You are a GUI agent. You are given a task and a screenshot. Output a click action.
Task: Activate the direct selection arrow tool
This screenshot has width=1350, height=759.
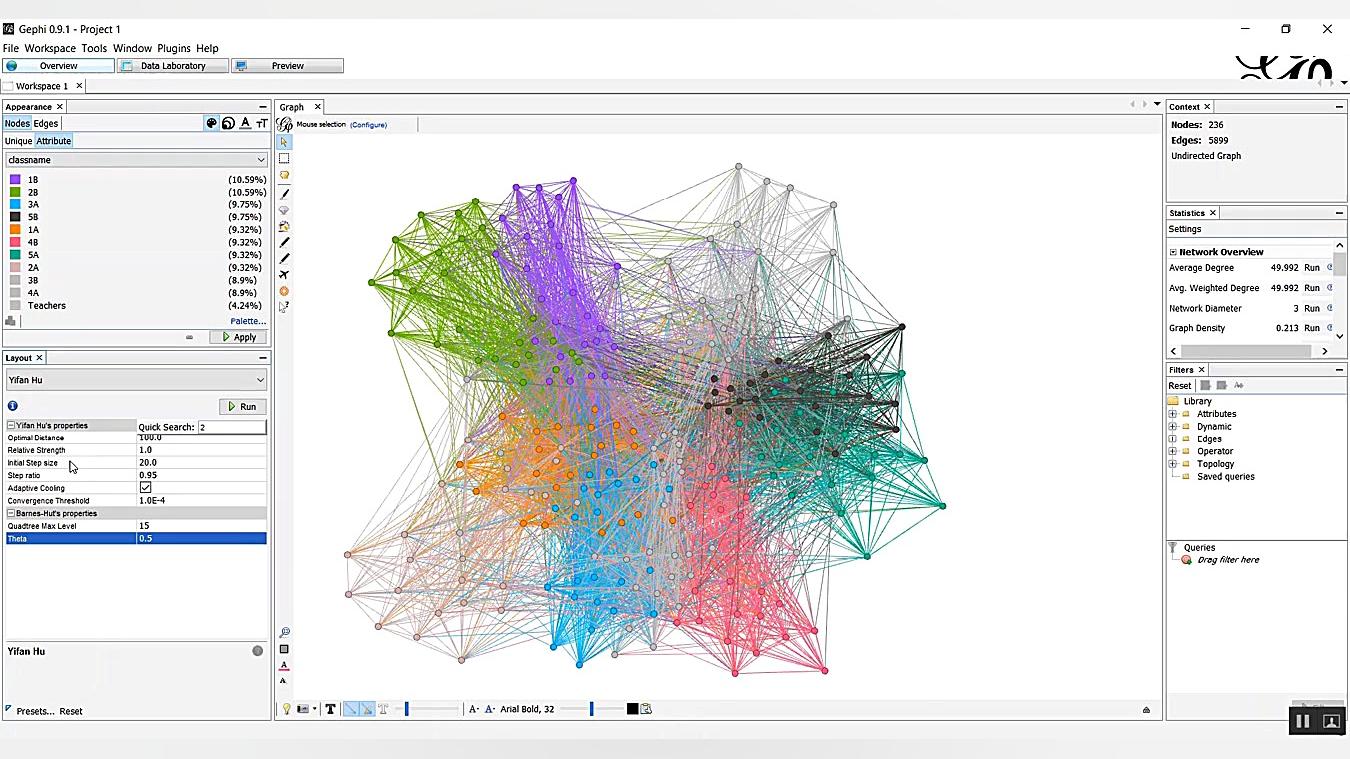pyautogui.click(x=284, y=142)
